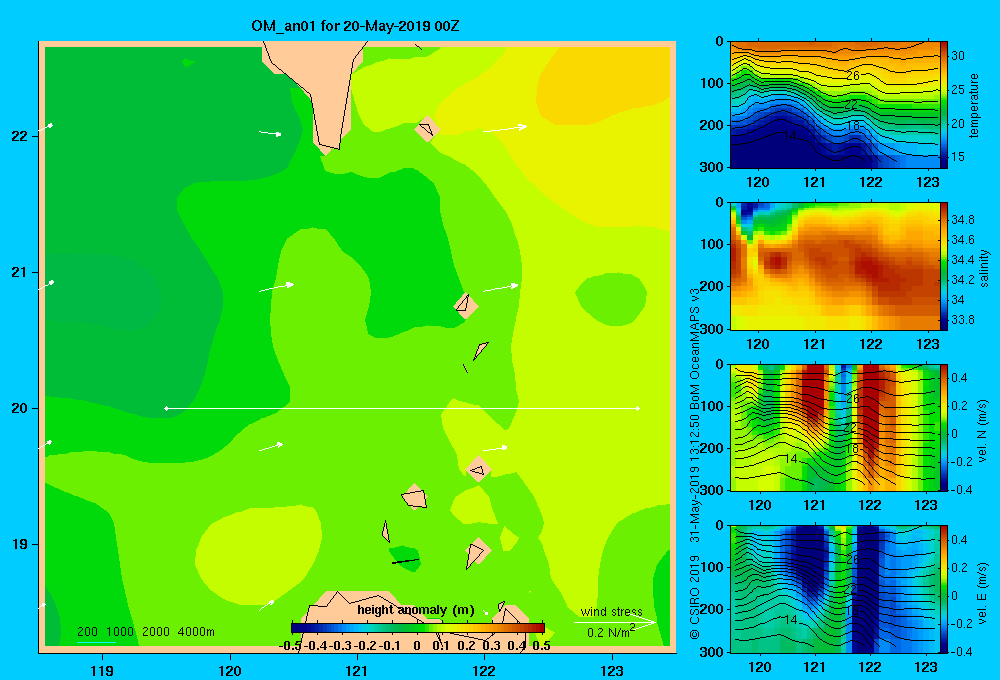Click '0.4' on vel. N color scale
Image resolution: width=1000 pixels, height=680 pixels.
[959, 378]
